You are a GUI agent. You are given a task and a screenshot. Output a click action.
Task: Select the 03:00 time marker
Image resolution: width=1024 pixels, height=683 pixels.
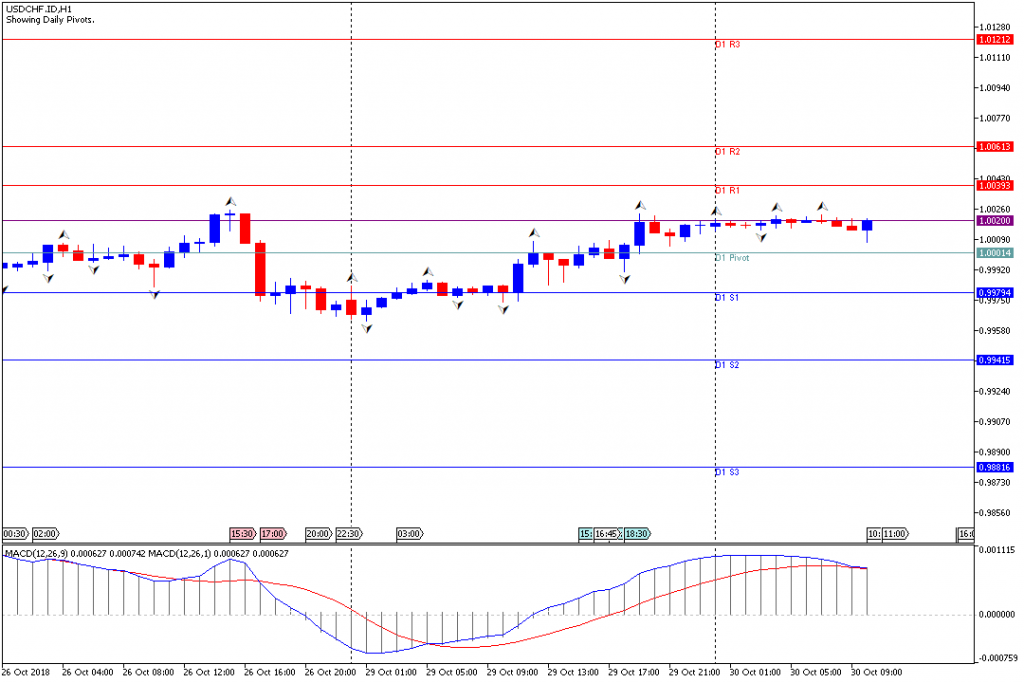[409, 534]
